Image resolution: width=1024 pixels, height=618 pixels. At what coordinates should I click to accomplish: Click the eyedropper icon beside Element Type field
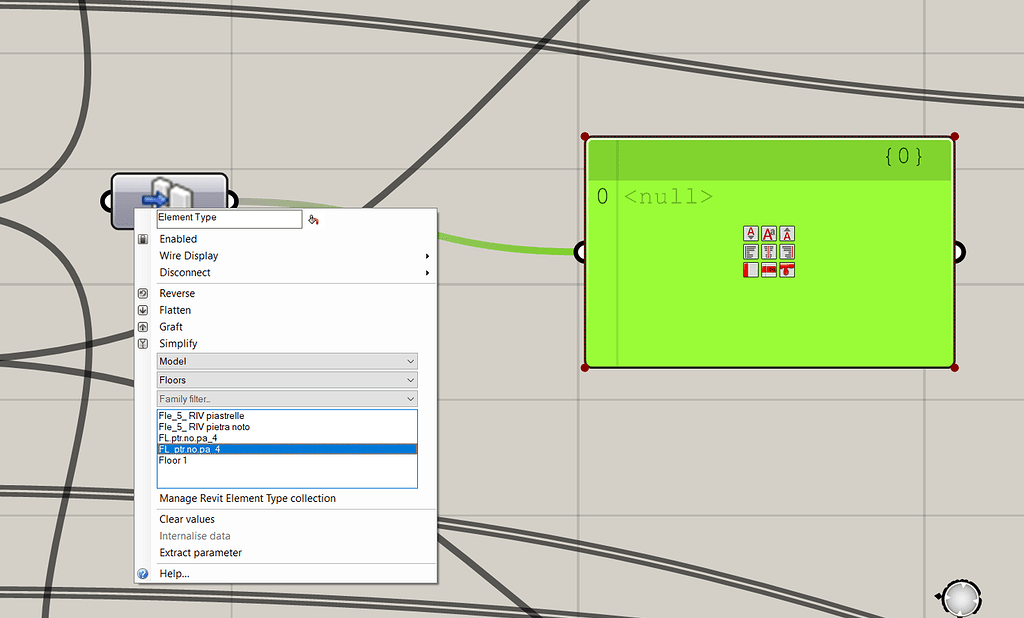click(313, 218)
